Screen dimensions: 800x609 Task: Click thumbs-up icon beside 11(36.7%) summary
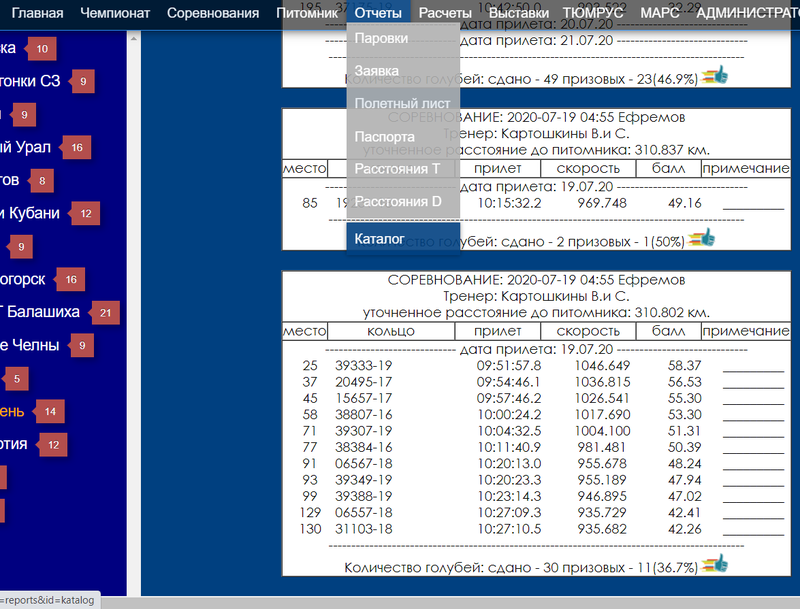click(715, 564)
